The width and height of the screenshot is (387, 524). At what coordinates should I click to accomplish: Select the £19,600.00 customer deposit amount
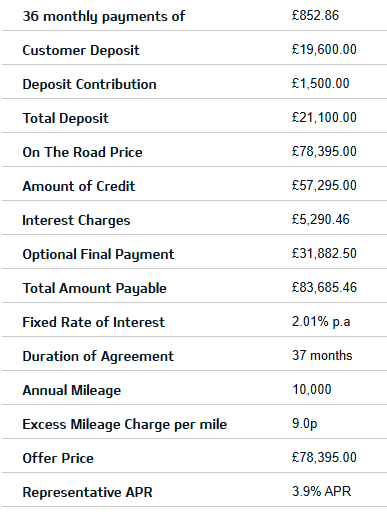point(324,49)
